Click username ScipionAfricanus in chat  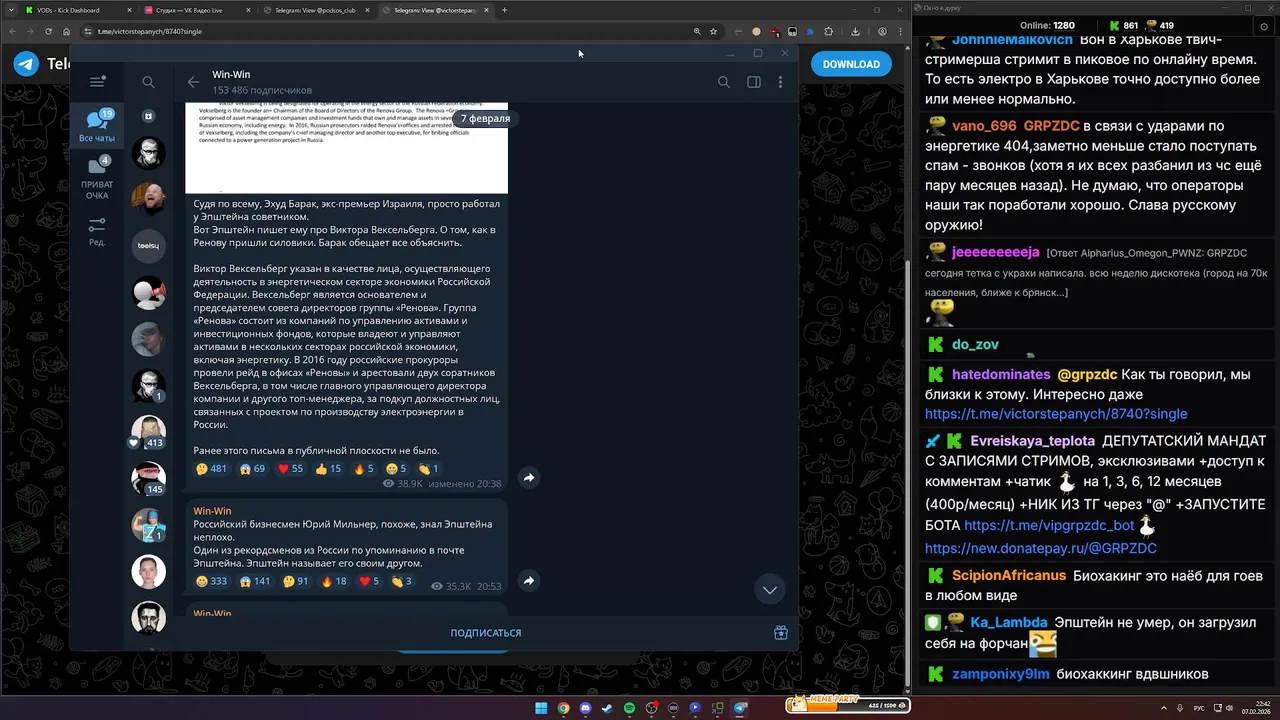pyautogui.click(x=1009, y=576)
